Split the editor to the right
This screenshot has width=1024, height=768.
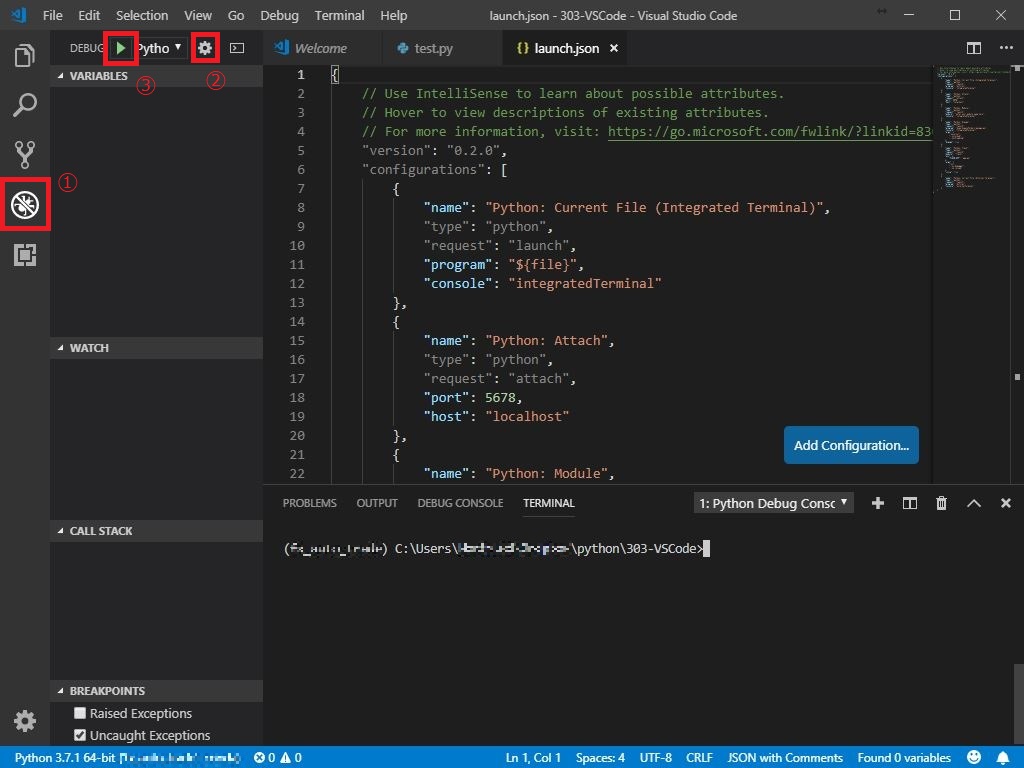[974, 48]
